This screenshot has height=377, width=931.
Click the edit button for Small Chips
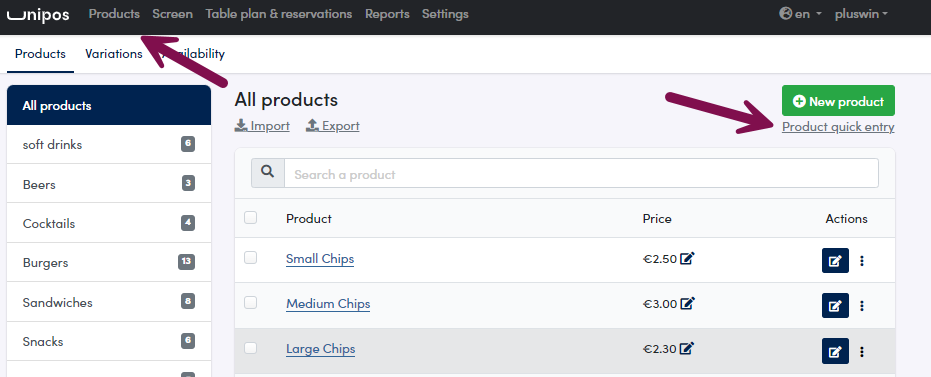[835, 261]
